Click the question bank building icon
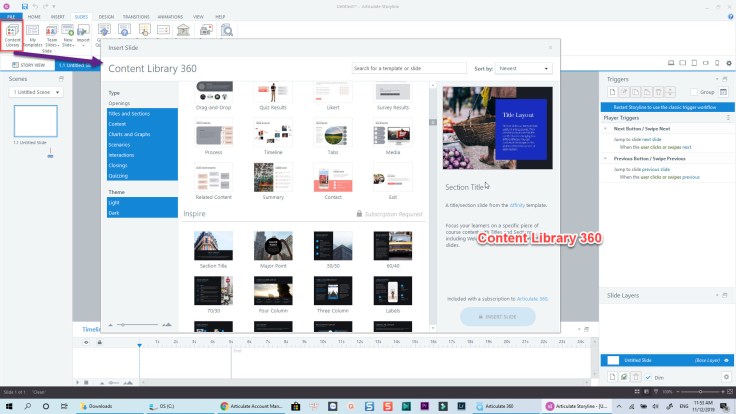The width and height of the screenshot is (736, 414). pyautogui.click(x=183, y=31)
